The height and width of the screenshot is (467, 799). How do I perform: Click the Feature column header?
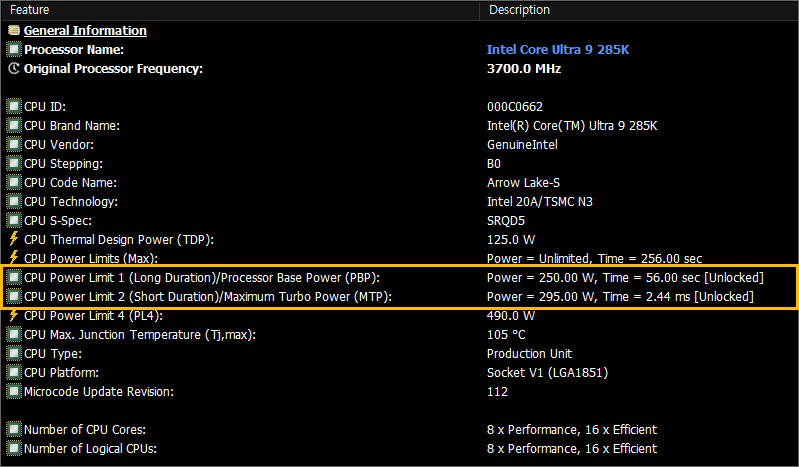pyautogui.click(x=240, y=10)
